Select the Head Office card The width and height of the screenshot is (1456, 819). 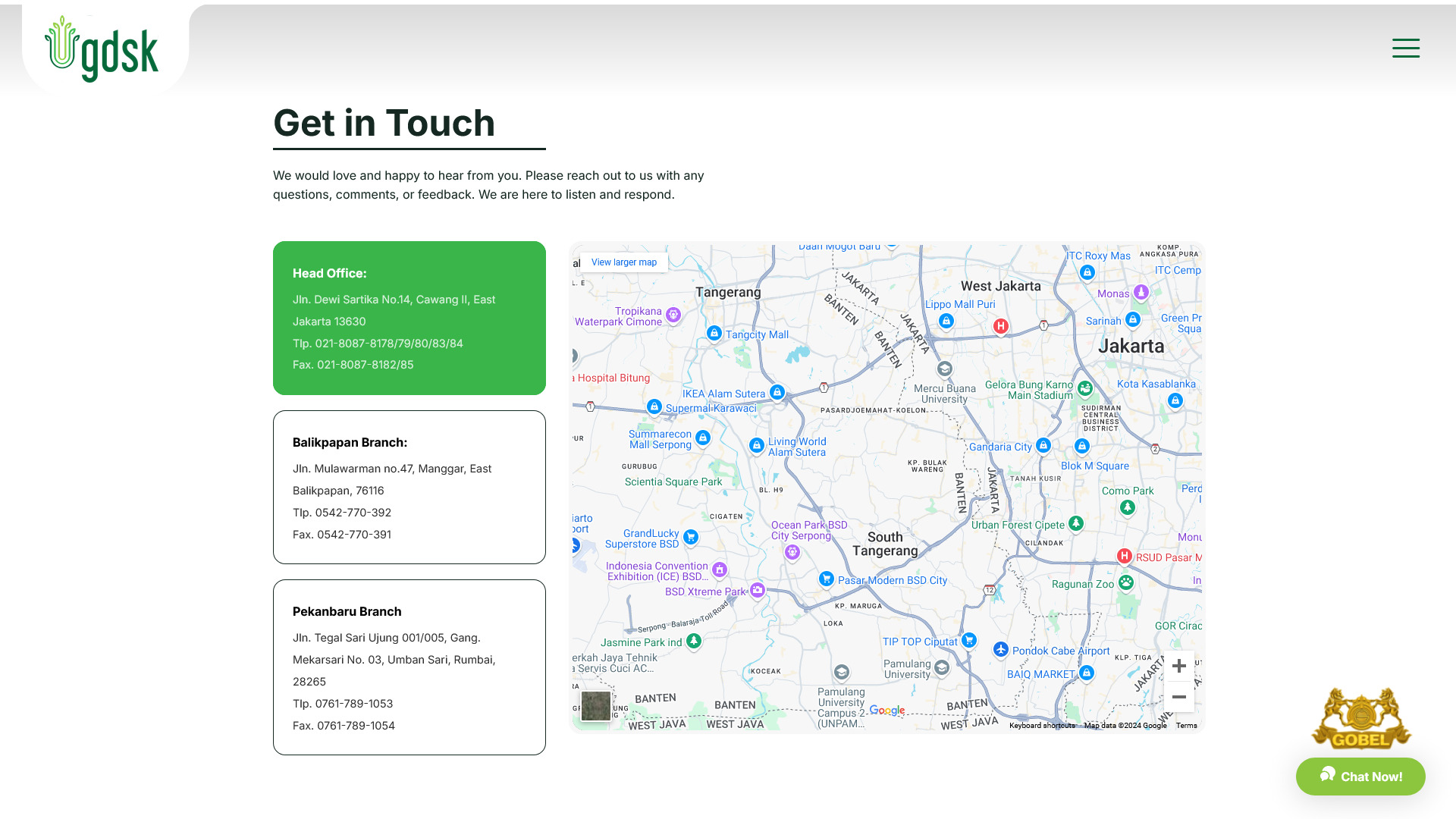pyautogui.click(x=409, y=318)
